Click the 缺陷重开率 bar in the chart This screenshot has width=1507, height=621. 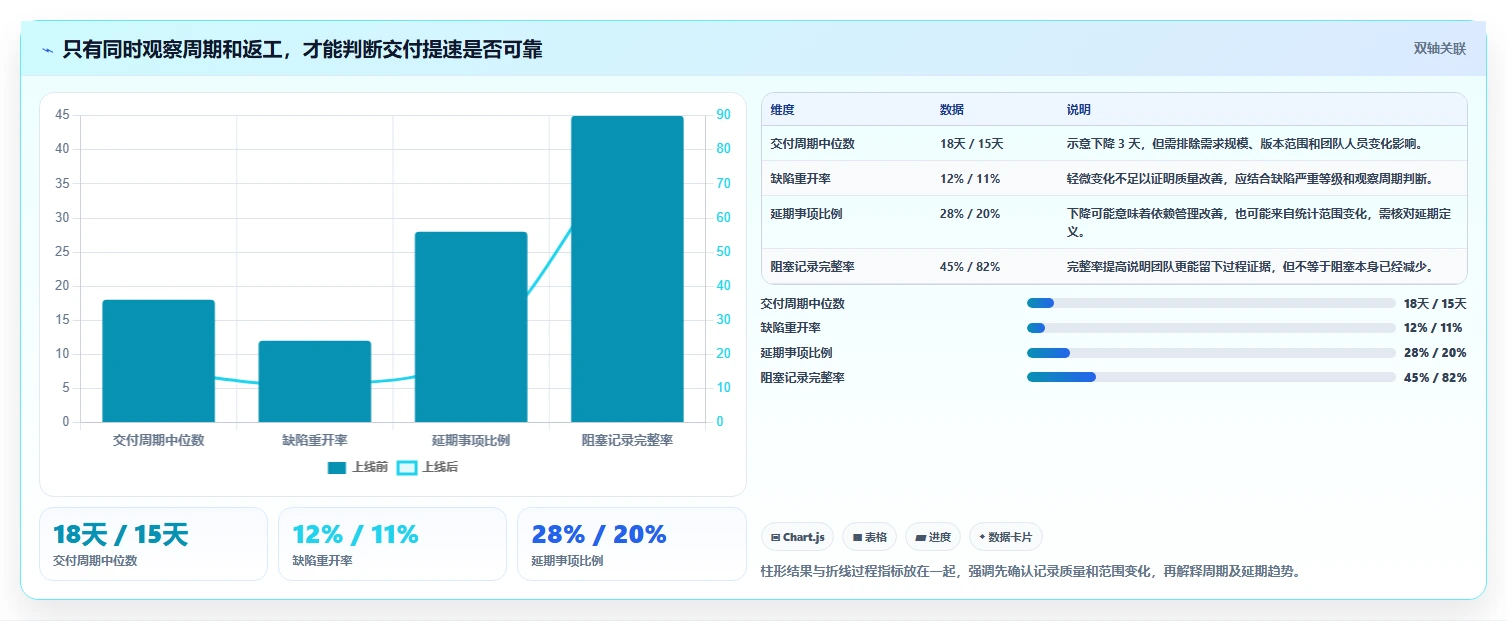315,381
